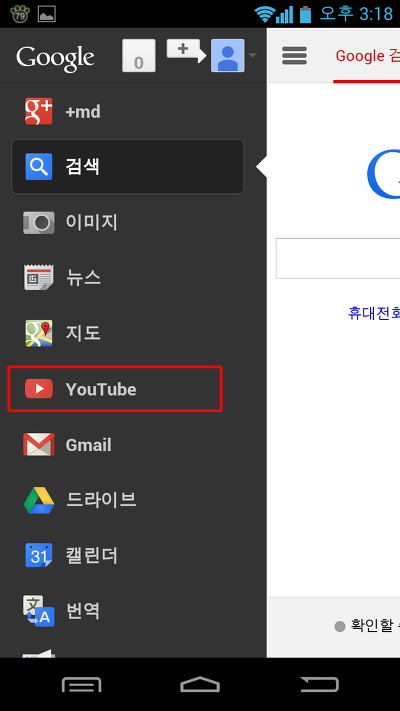Tap the share plus arrow button
The image size is (400, 711).
coord(186,50)
